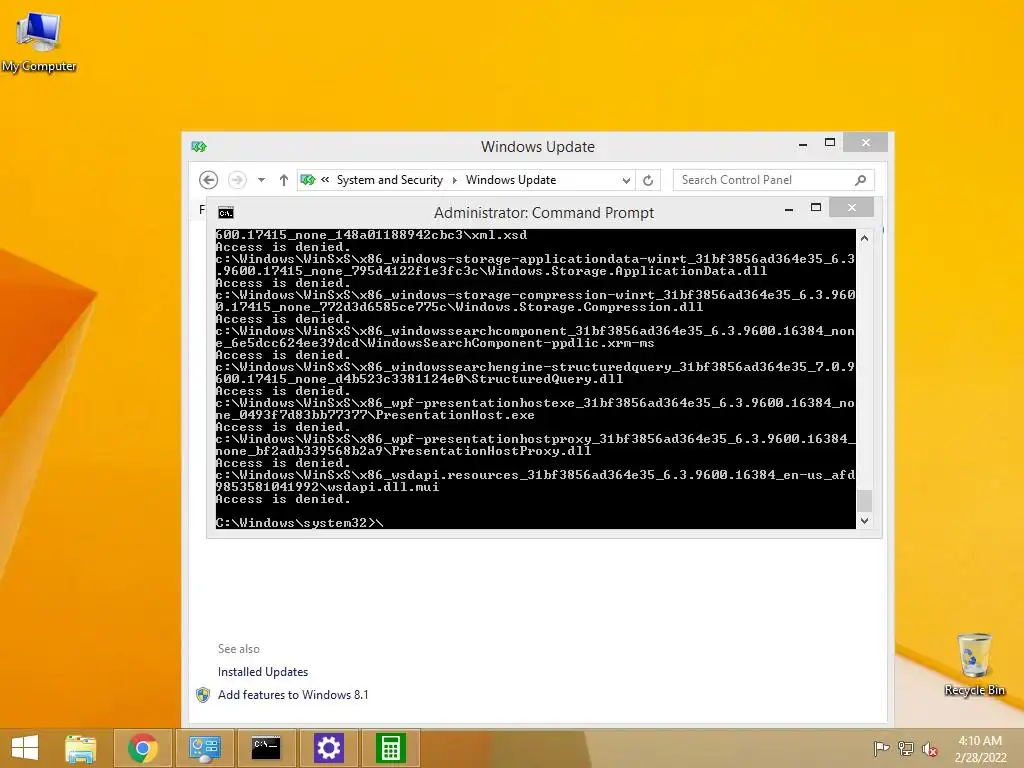Click Command Prompt scrollbar thumb
The width and height of the screenshot is (1024, 768).
click(864, 501)
